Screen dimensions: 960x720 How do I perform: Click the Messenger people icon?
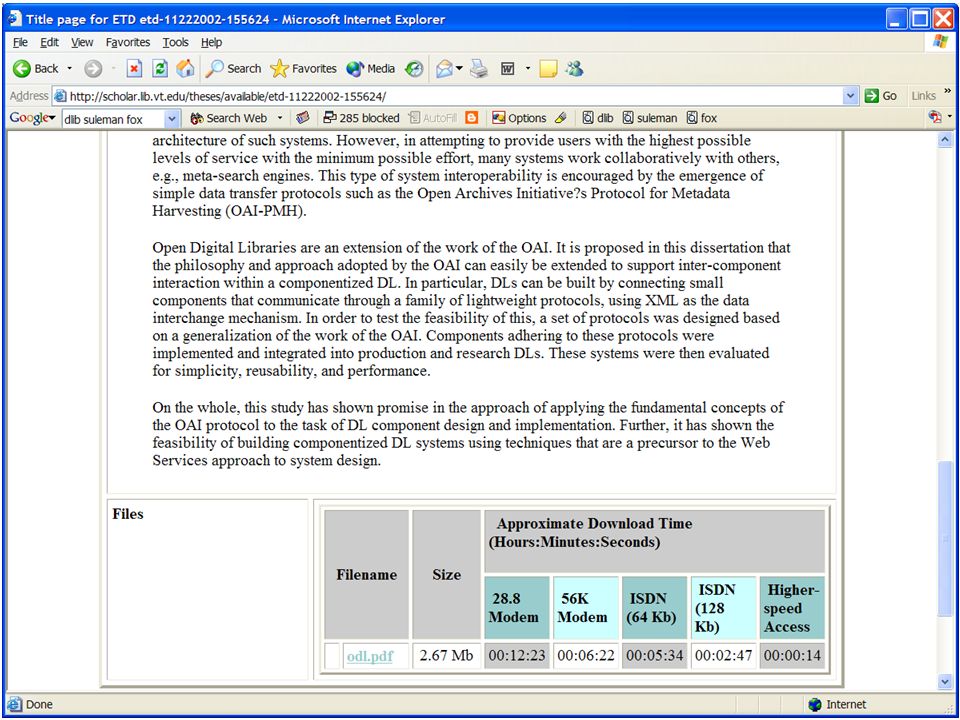(x=574, y=69)
